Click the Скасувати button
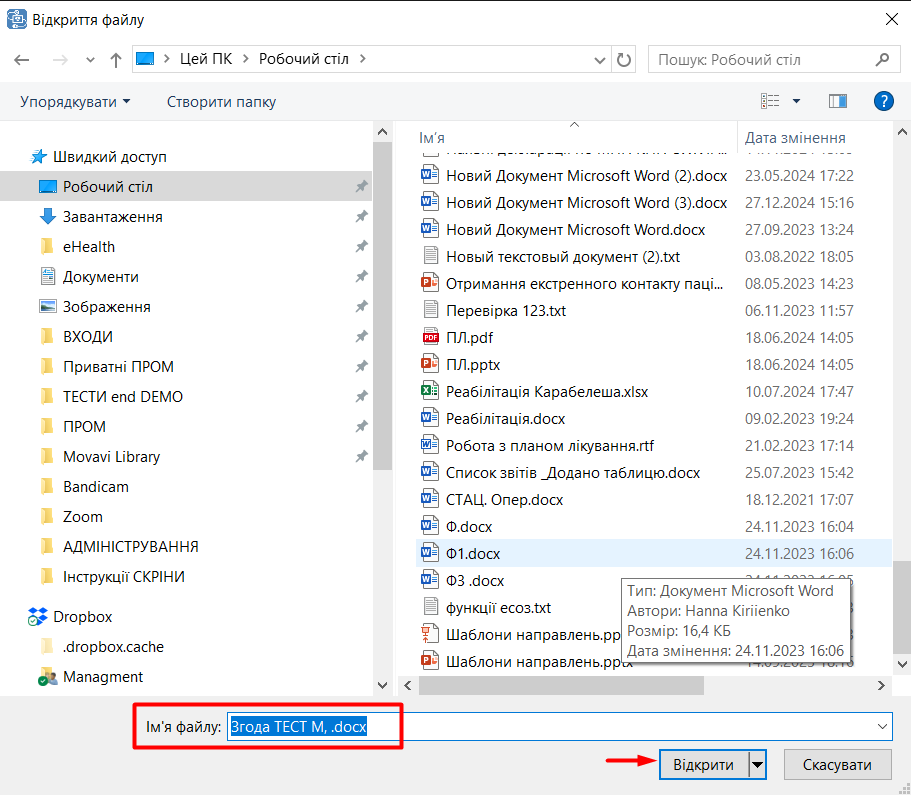This screenshot has width=911, height=795. [837, 765]
